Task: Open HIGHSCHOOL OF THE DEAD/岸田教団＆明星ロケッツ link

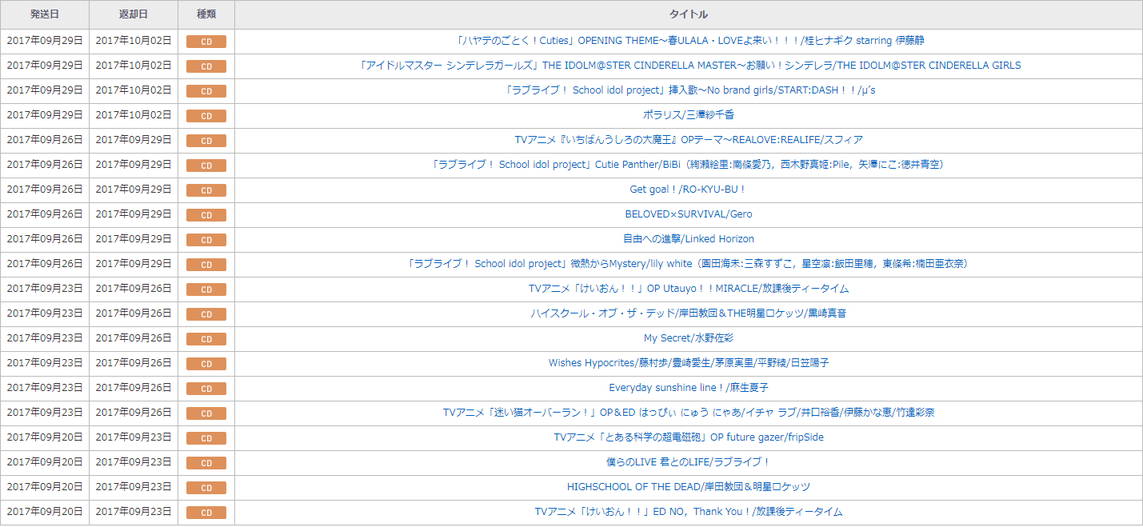Action: coord(688,487)
